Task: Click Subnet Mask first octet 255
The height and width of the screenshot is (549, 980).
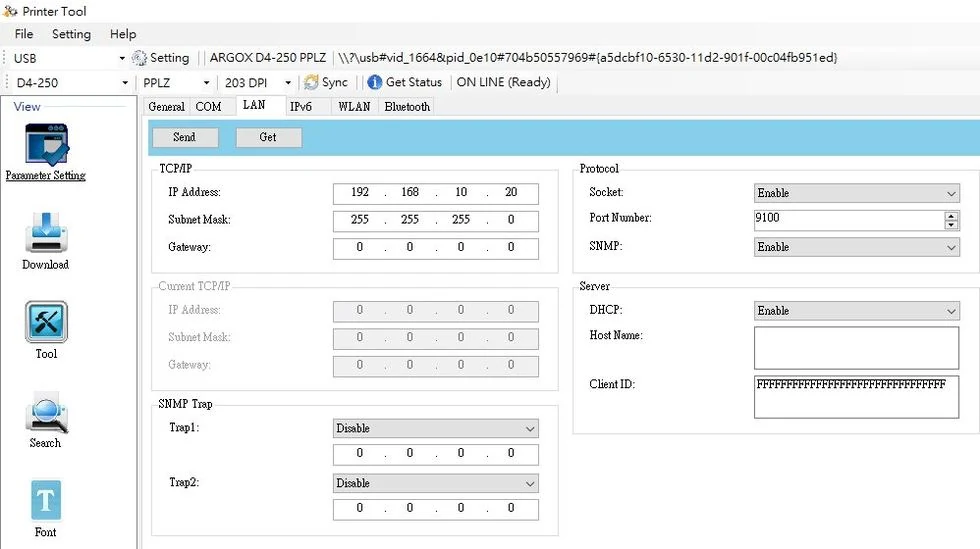Action: [x=360, y=220]
